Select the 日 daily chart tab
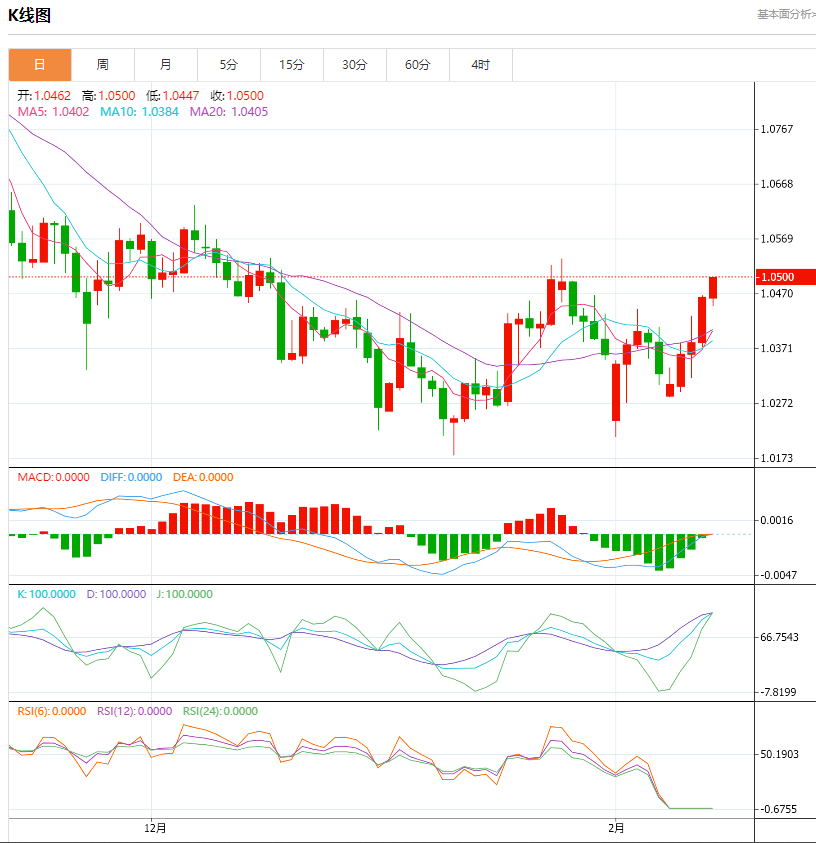Screen dimensions: 816x843 coord(40,65)
